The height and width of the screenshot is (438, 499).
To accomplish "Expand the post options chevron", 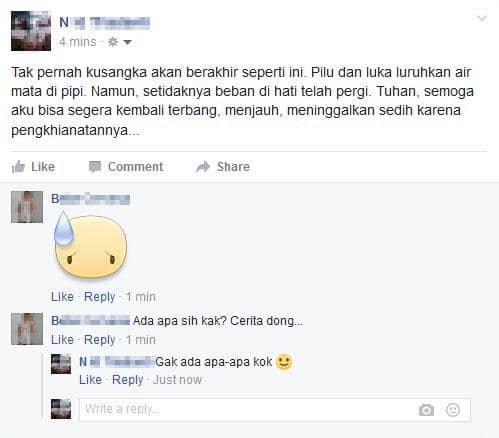I will click(482, 18).
